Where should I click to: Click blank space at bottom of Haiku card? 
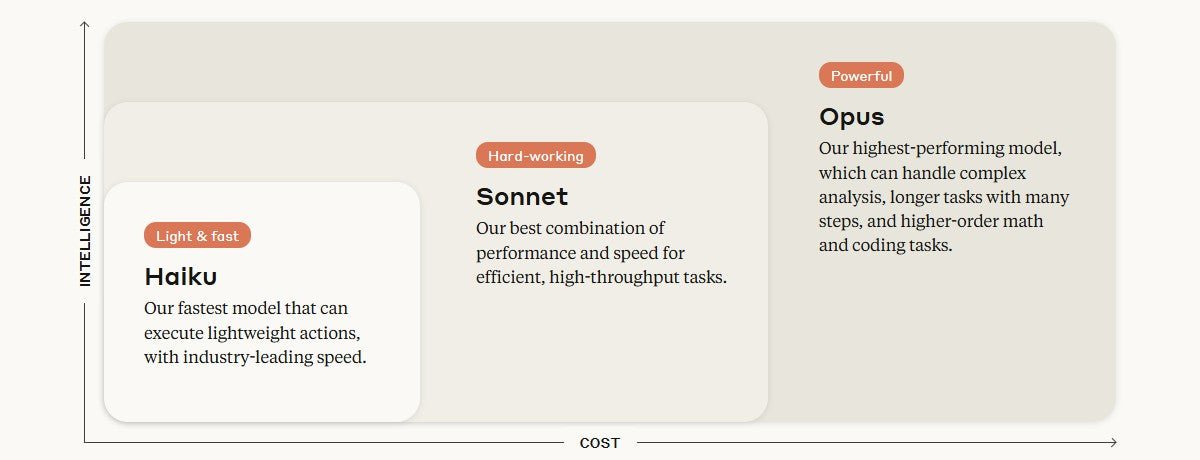(260, 396)
